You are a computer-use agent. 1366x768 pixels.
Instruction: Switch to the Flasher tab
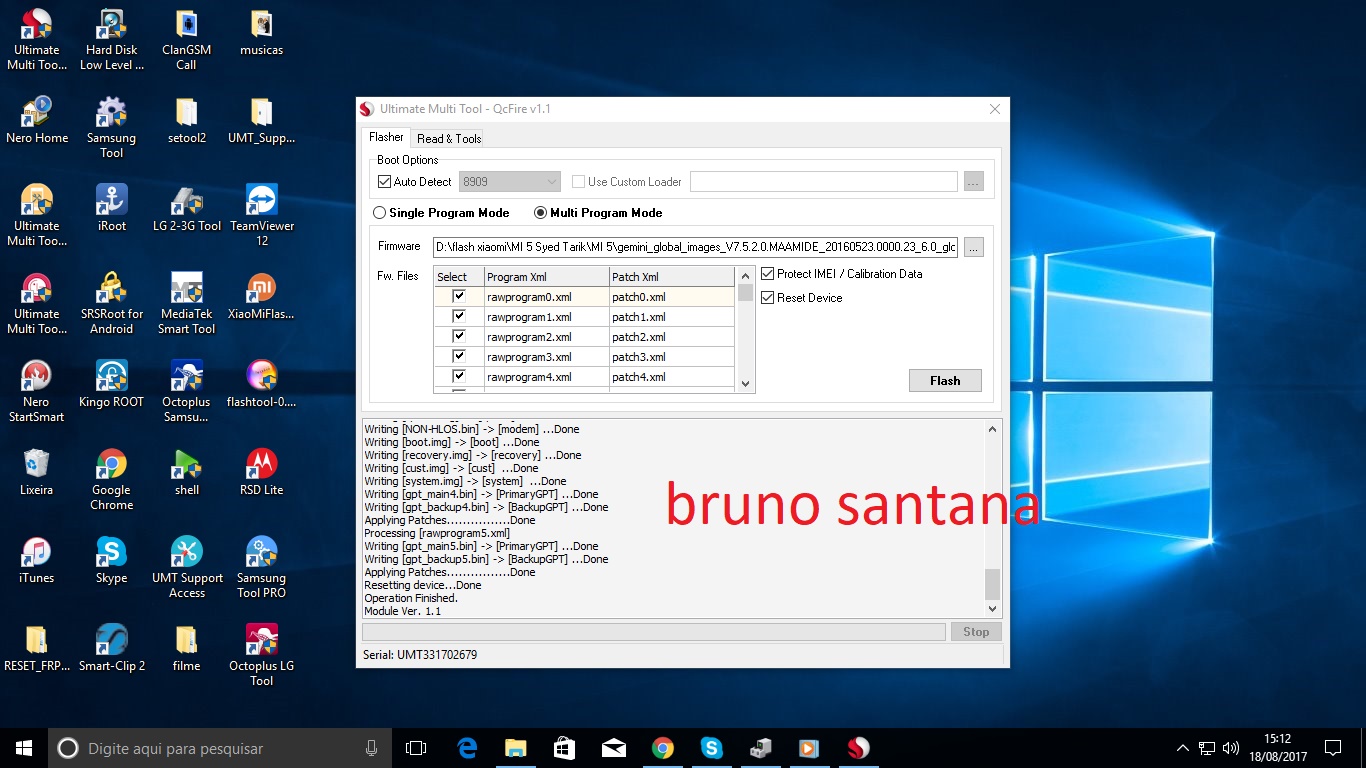point(386,138)
